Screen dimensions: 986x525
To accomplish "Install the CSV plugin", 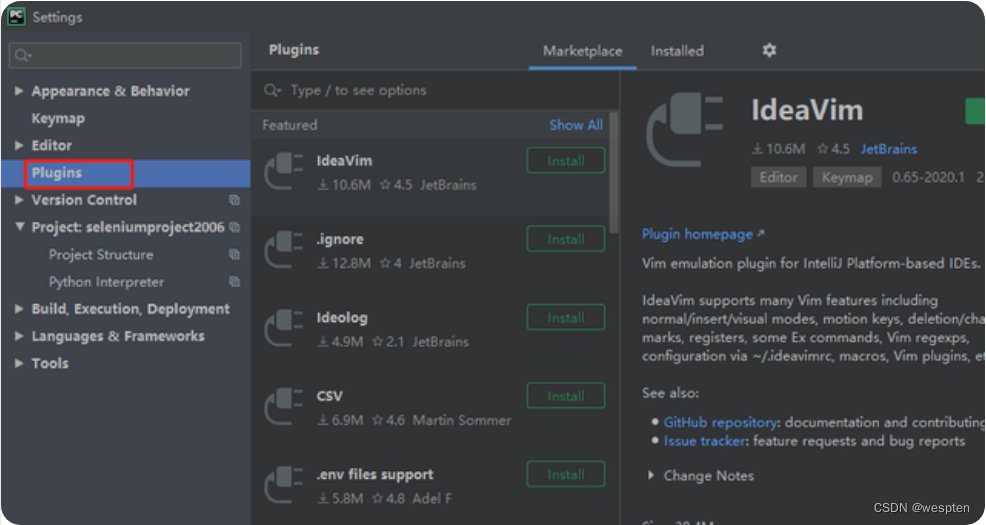I will click(x=566, y=396).
